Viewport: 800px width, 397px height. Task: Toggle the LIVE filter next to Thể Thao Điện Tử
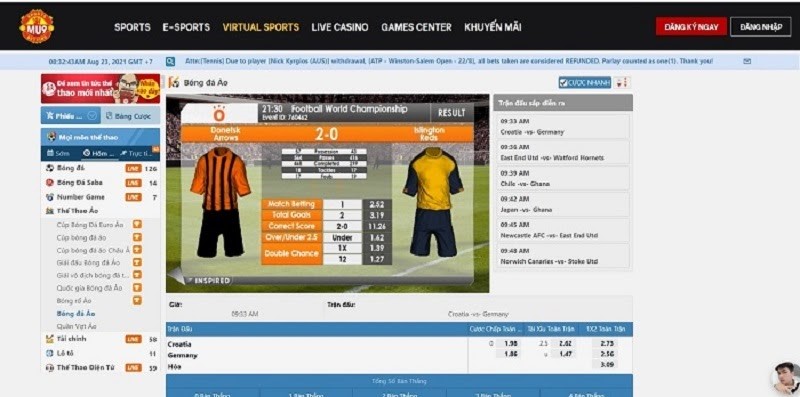click(x=133, y=367)
